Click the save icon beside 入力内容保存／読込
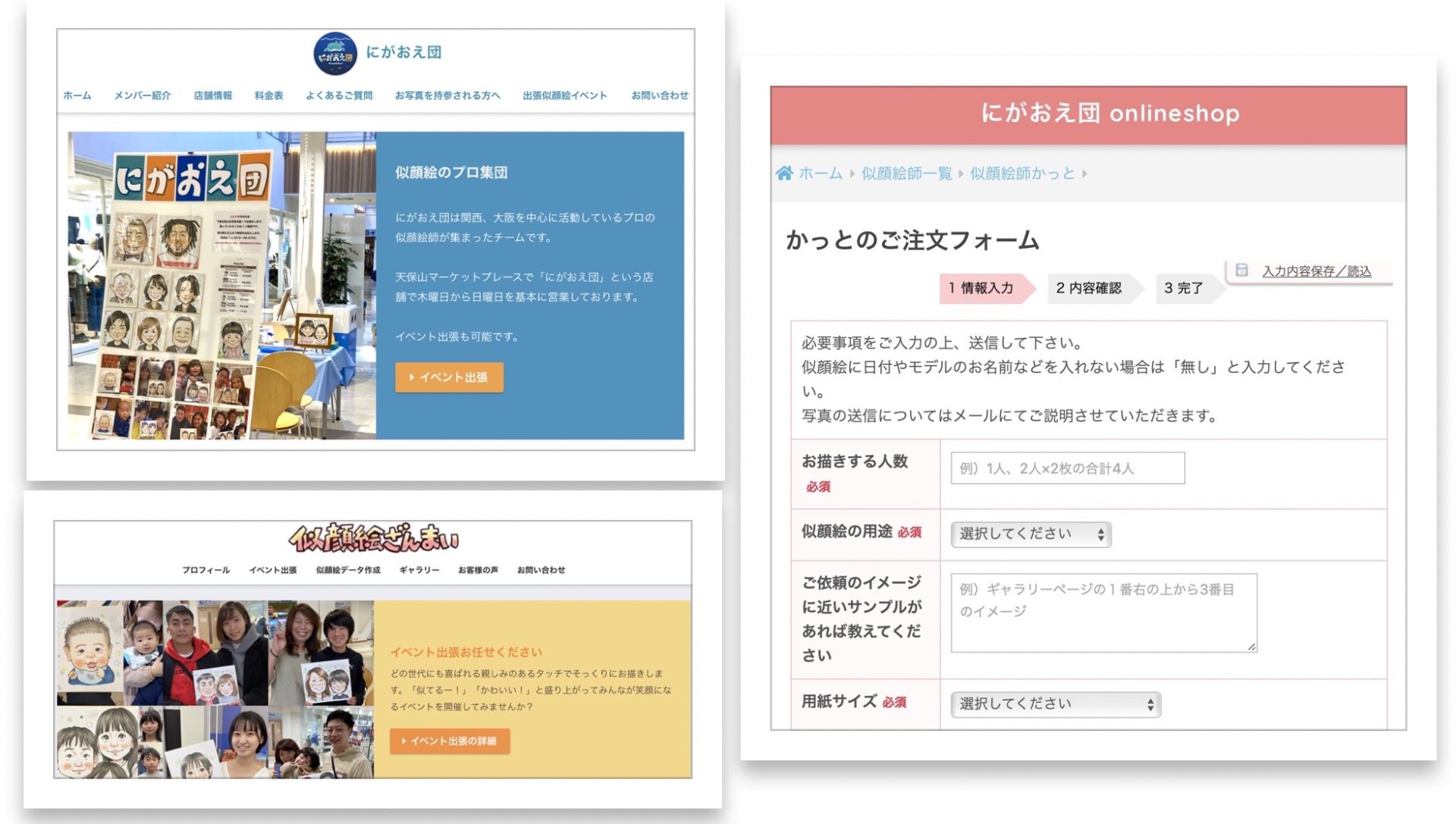Viewport: 1456px width, 824px height. 1241,271
